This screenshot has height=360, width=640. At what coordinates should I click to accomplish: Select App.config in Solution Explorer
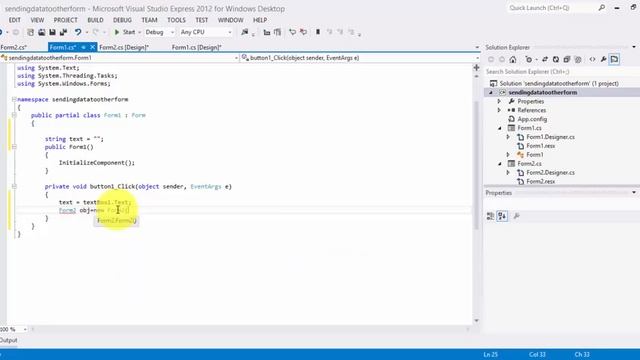[x=532, y=119]
